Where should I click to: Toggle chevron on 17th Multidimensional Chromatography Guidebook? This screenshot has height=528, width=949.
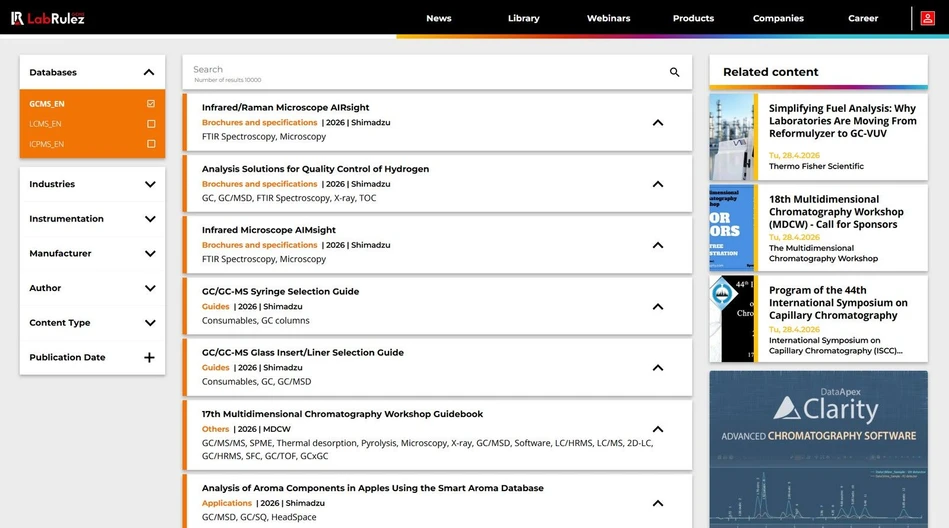click(x=657, y=429)
